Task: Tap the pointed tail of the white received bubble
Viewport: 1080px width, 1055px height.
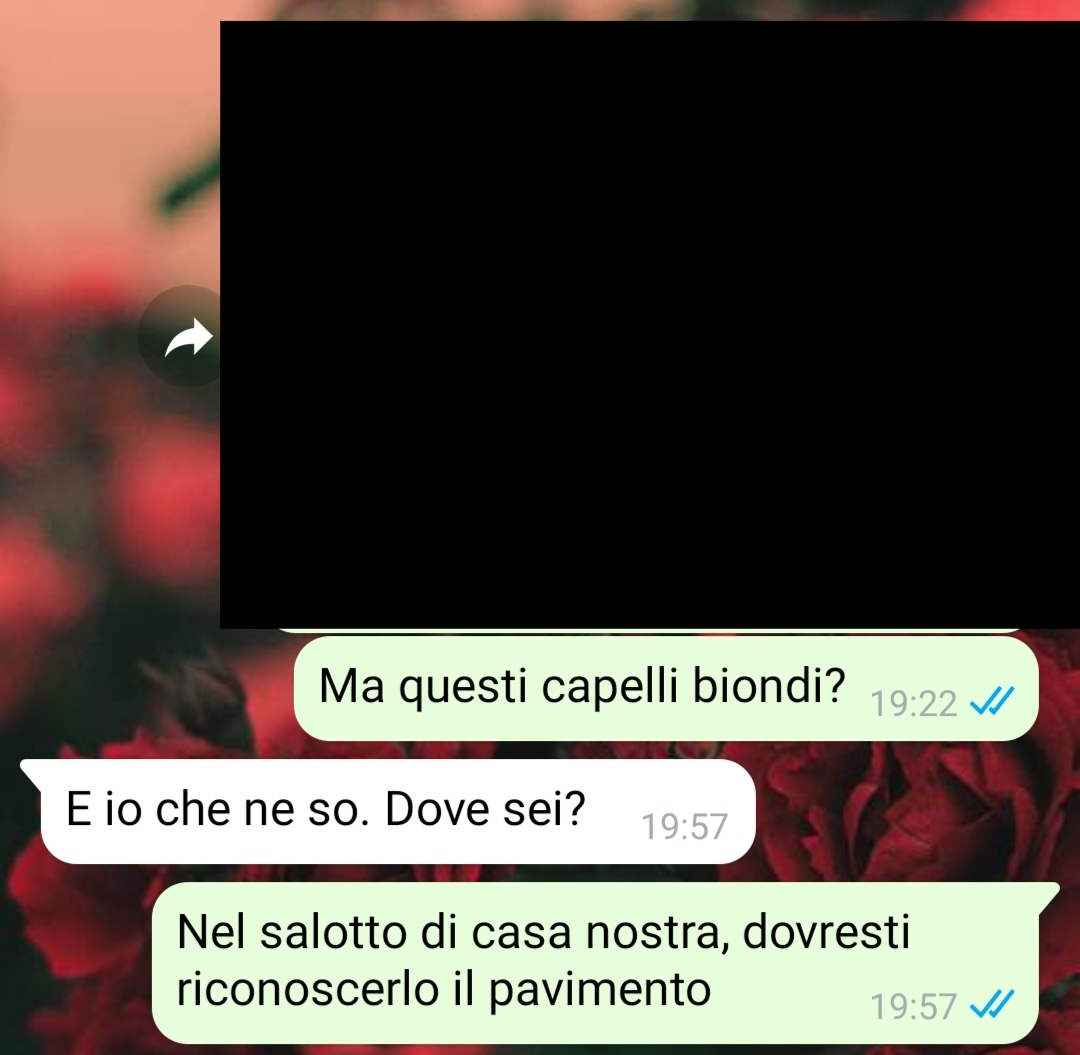Action: tap(32, 769)
